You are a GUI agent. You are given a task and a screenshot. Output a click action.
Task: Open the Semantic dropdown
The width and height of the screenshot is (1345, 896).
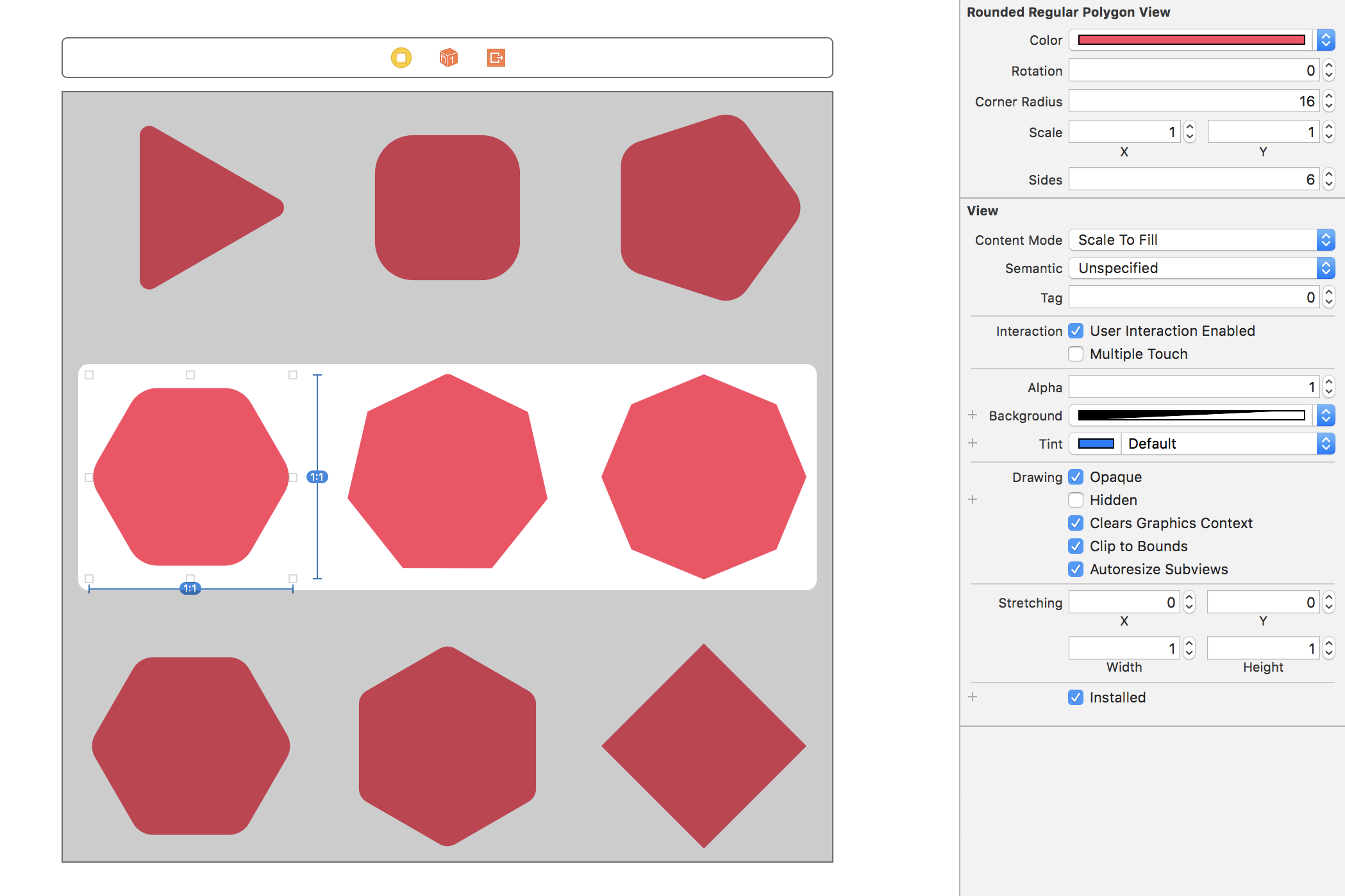pyautogui.click(x=1201, y=268)
